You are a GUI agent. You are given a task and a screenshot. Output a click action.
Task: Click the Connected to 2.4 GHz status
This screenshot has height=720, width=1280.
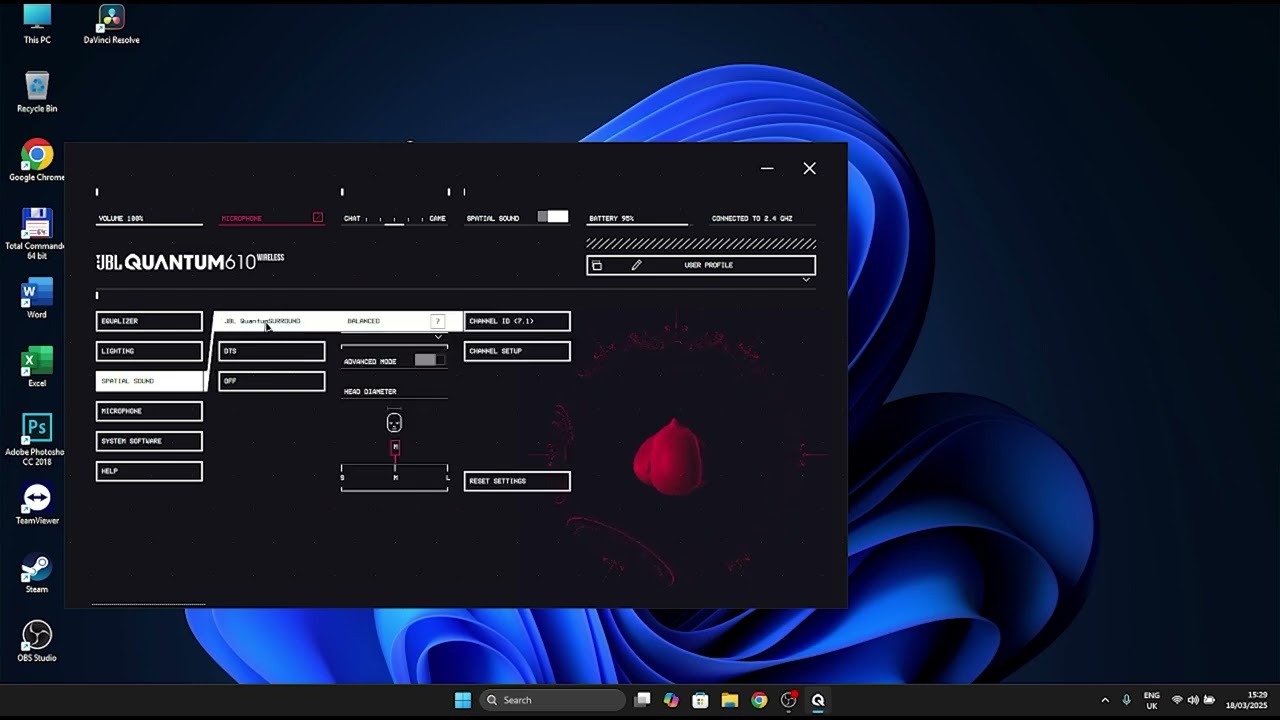click(x=763, y=219)
